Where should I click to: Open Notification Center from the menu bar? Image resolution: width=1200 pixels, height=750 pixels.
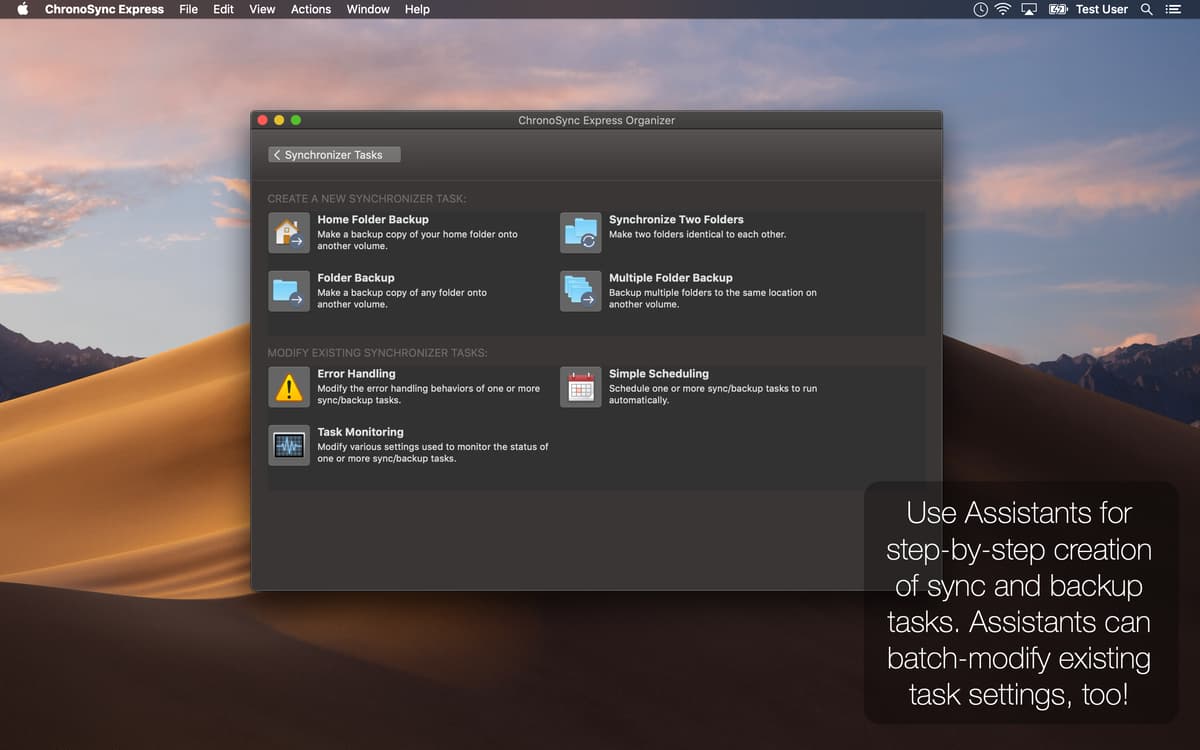[1172, 9]
